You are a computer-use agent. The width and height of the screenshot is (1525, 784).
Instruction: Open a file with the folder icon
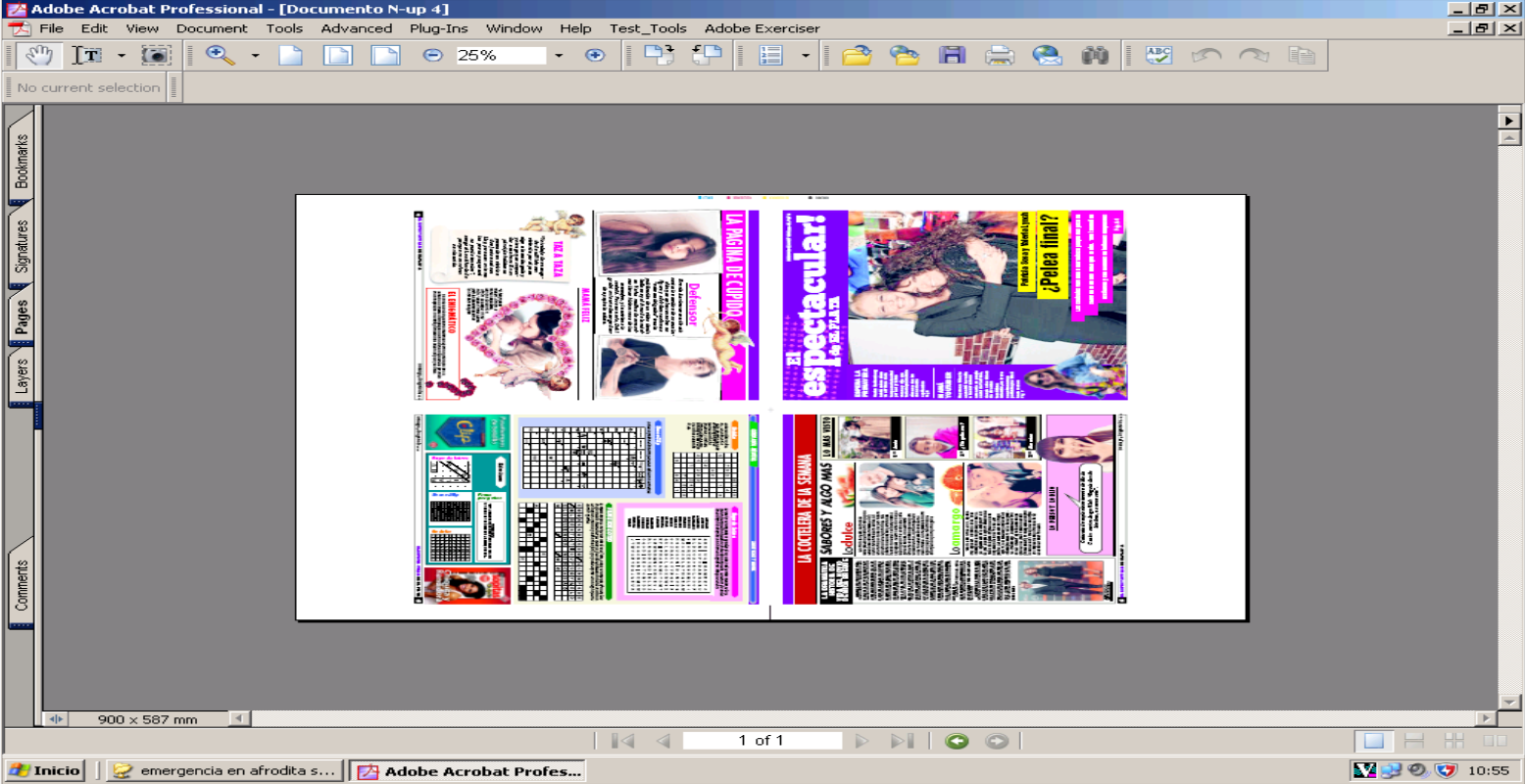[856, 56]
